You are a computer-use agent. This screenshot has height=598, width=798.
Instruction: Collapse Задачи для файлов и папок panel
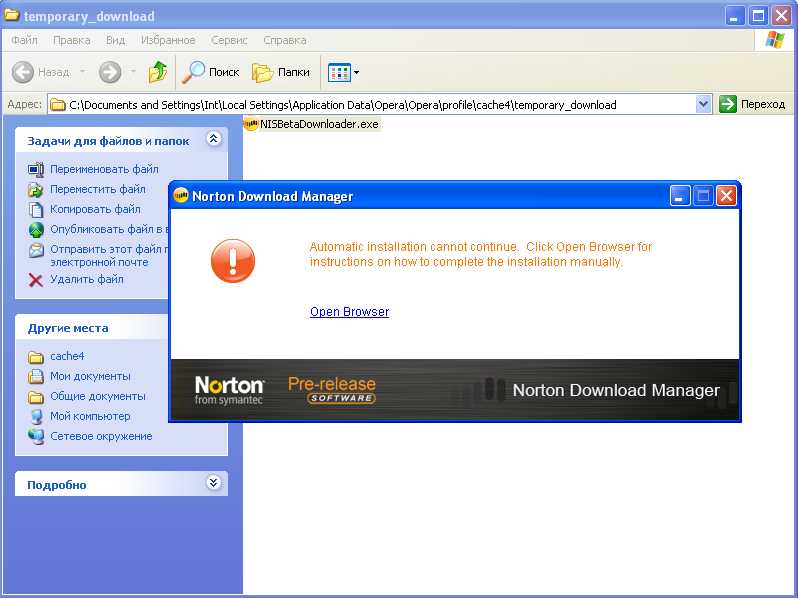tap(214, 138)
